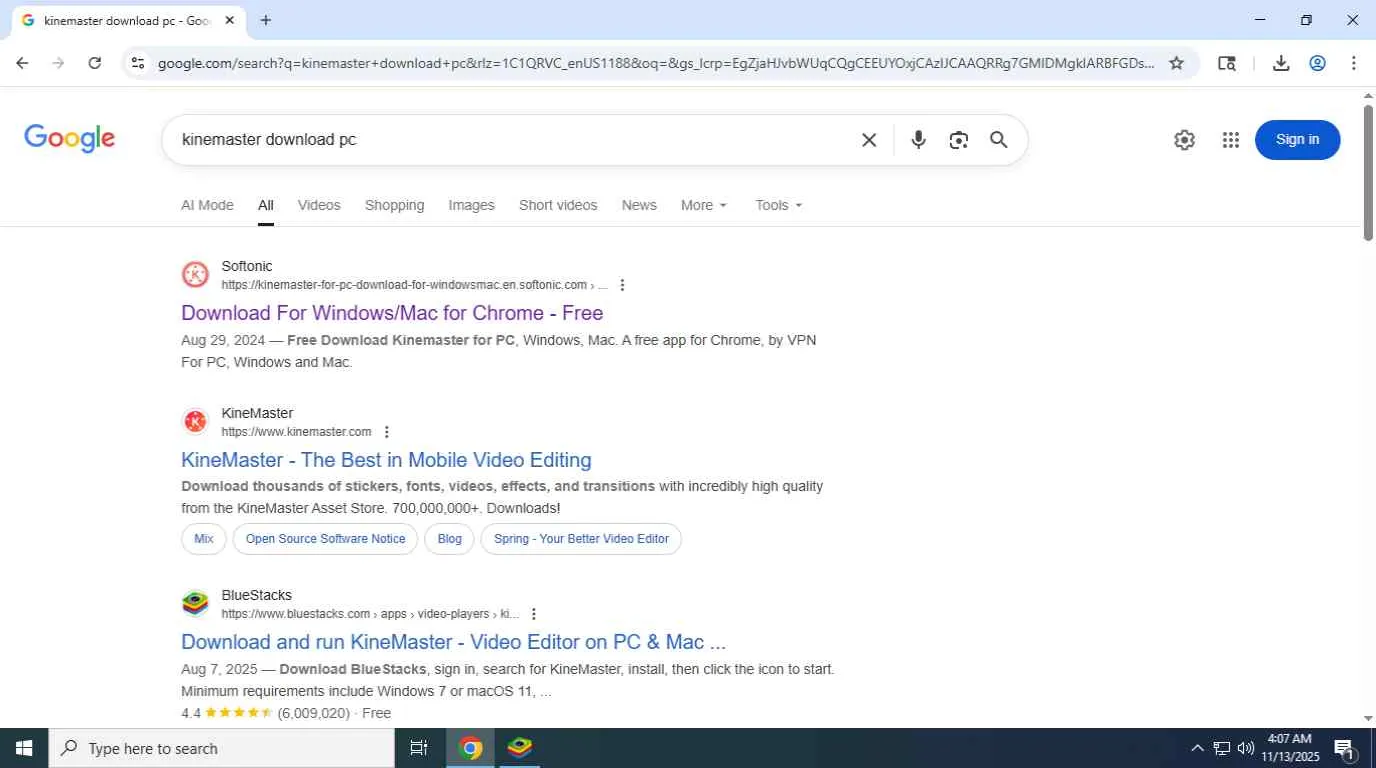Open the volume control in system tray

(x=1246, y=748)
